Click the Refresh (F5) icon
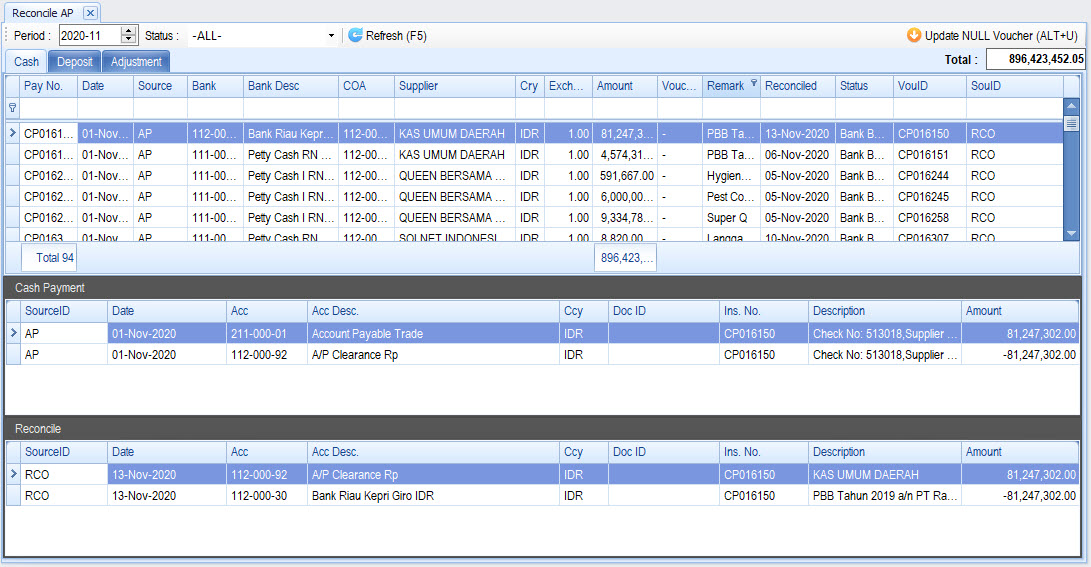Screen dimensions: 1091x567 tap(355, 36)
